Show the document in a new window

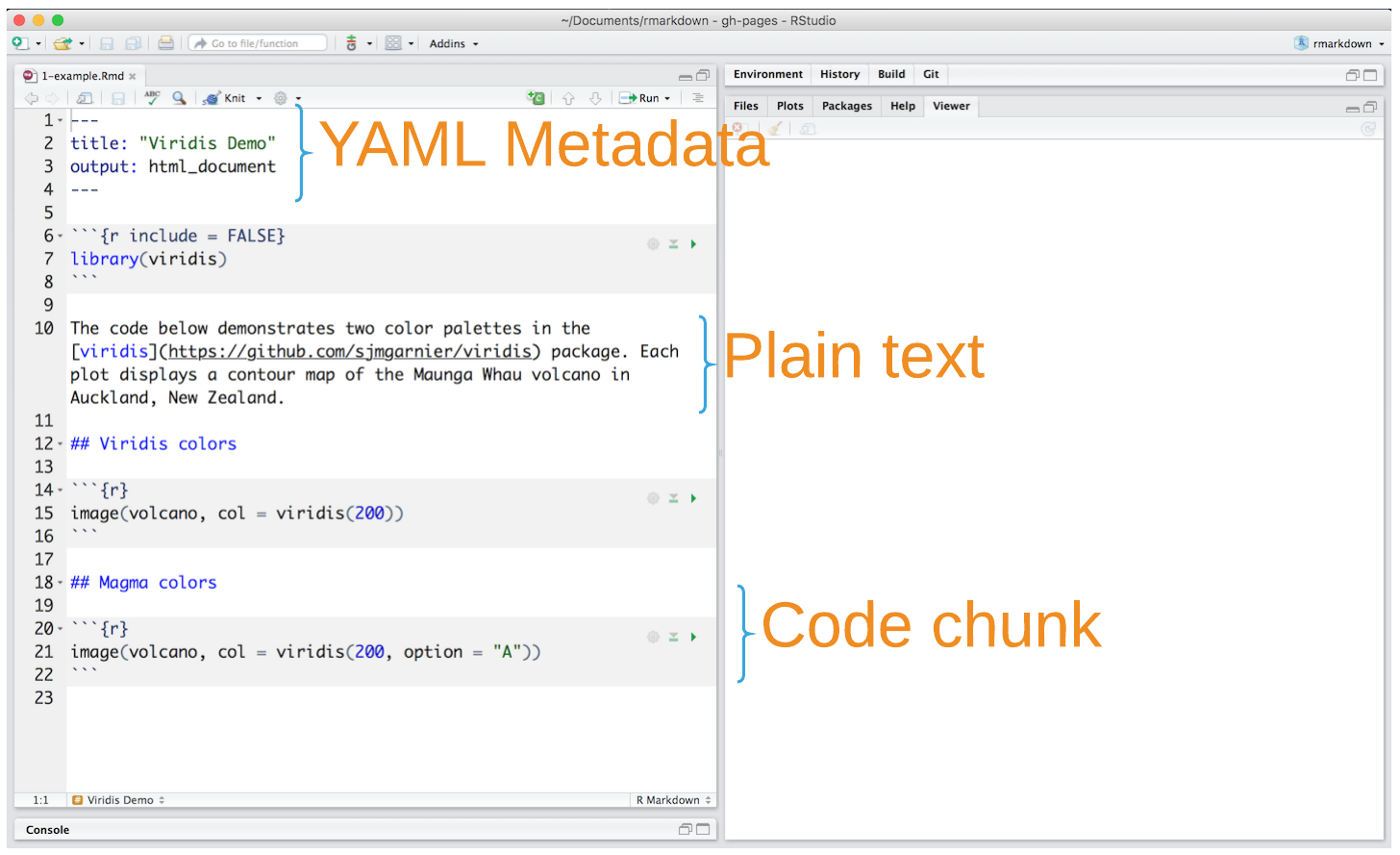point(85,98)
